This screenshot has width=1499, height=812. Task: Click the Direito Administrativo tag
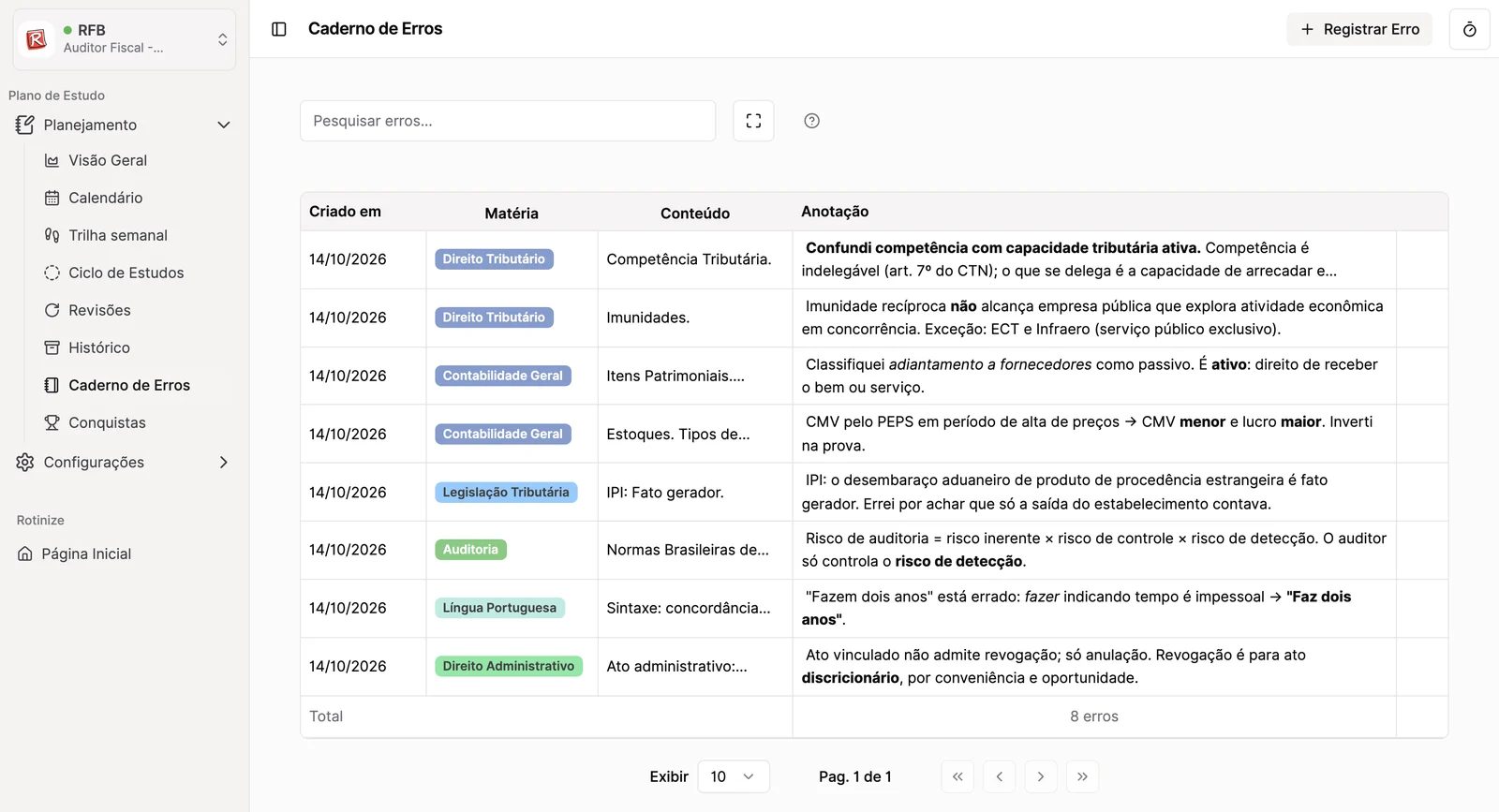[x=509, y=666]
